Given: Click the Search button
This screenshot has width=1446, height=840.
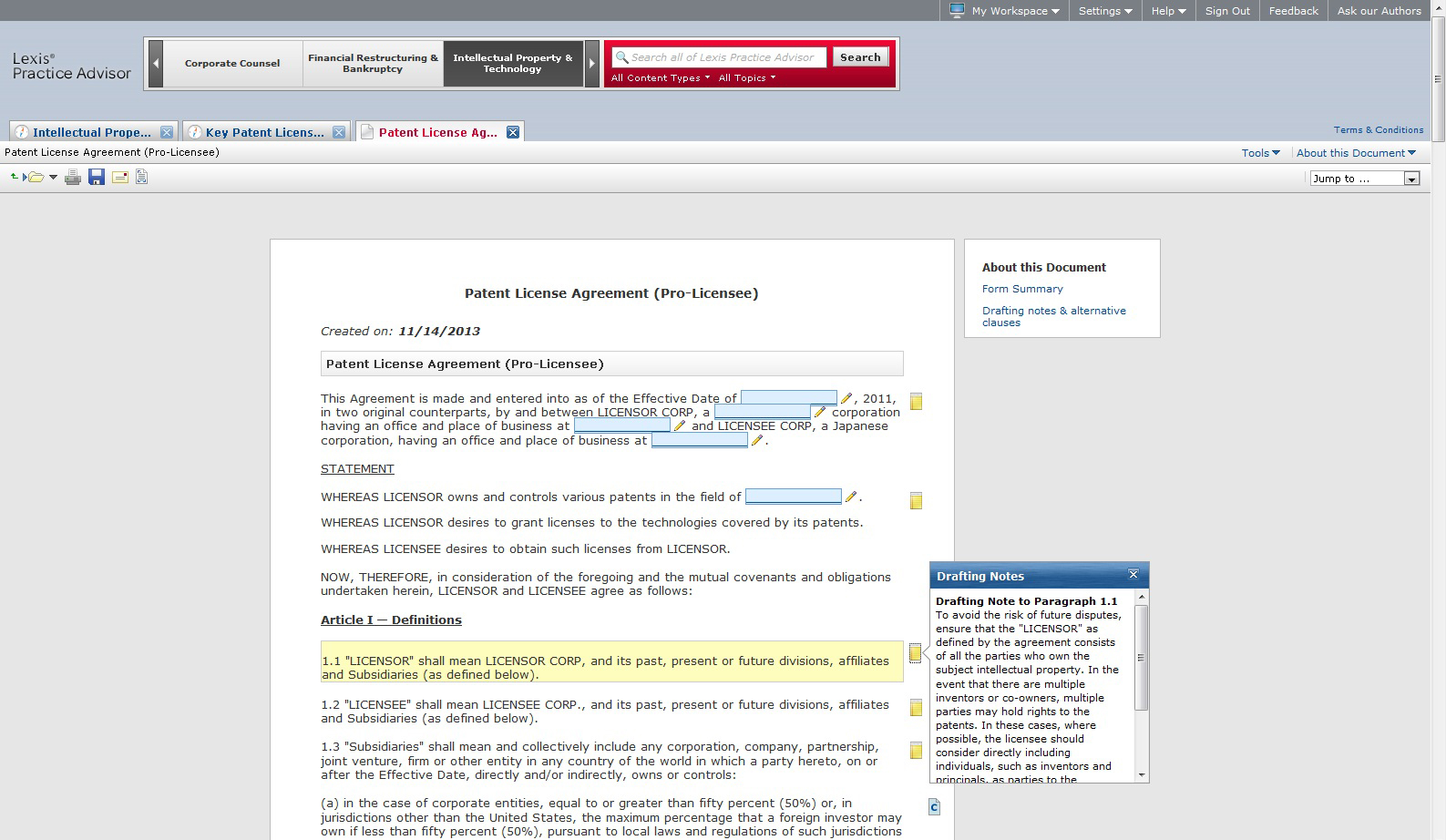Looking at the screenshot, I should (x=860, y=57).
